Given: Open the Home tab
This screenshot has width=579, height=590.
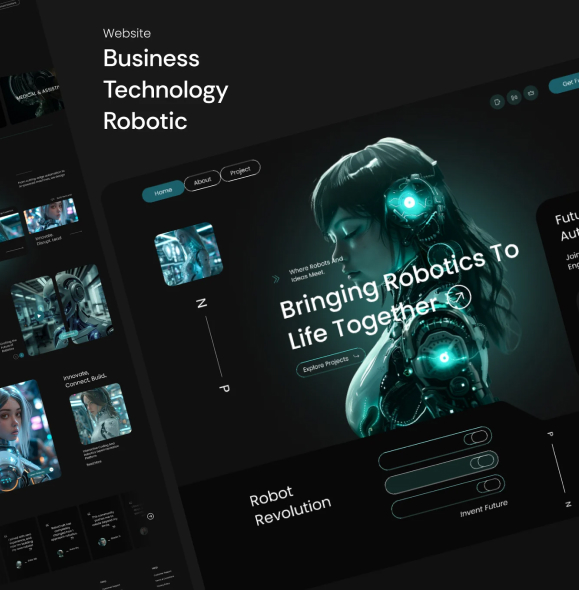Looking at the screenshot, I should (163, 192).
